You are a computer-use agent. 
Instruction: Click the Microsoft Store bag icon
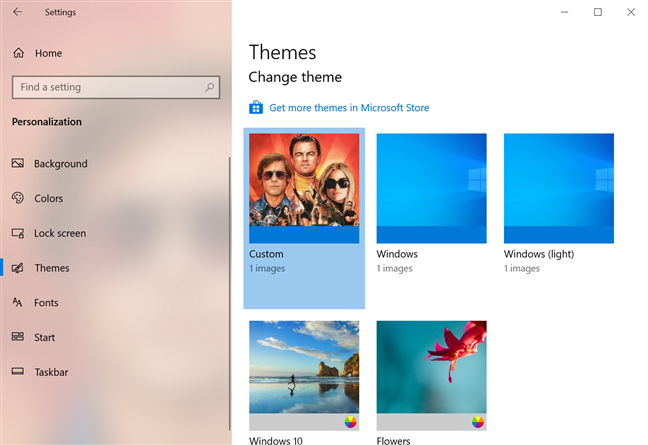click(256, 107)
